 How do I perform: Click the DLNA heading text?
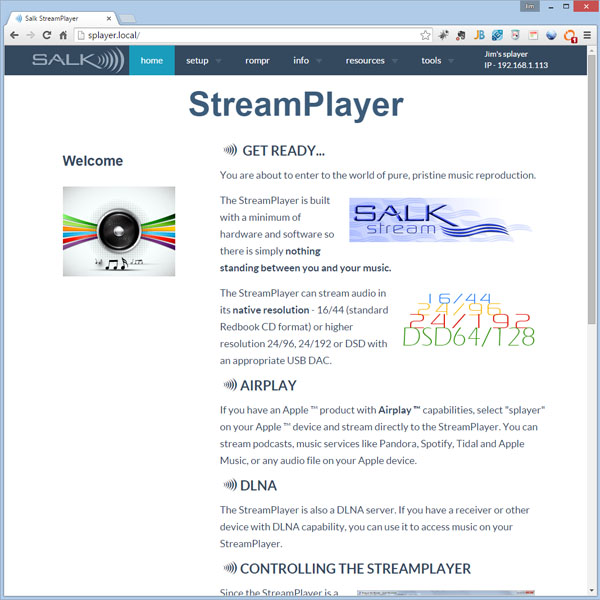click(258, 485)
